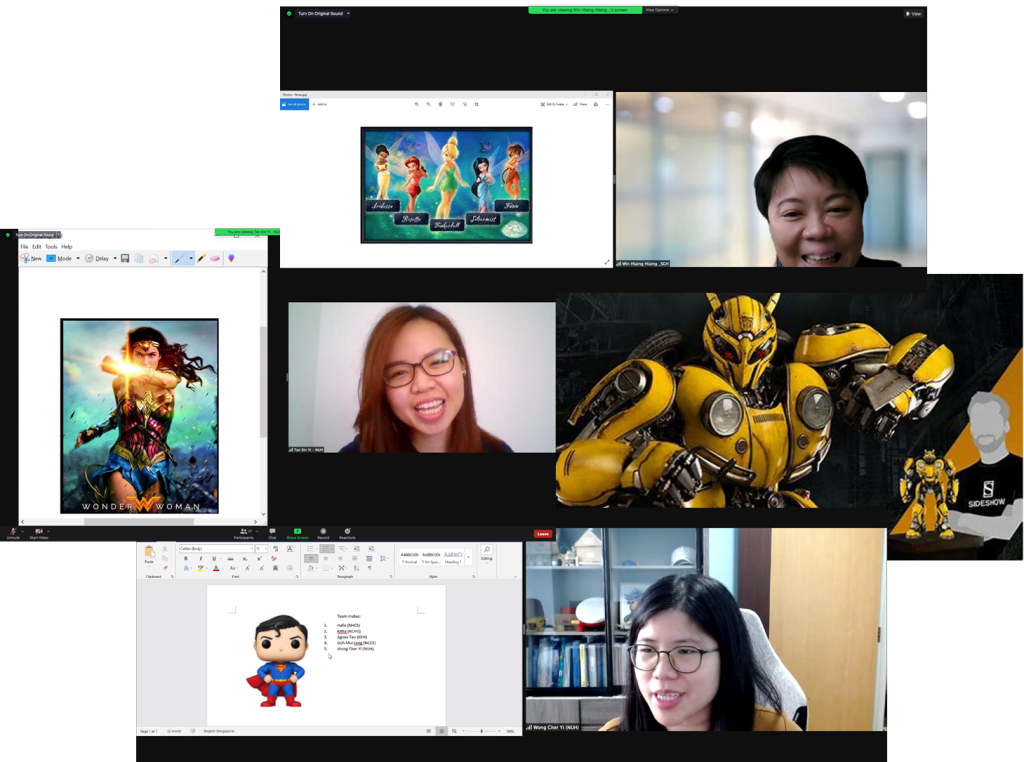Image resolution: width=1024 pixels, height=762 pixels.
Task: Click the Editing search button in Word
Action: [487, 552]
